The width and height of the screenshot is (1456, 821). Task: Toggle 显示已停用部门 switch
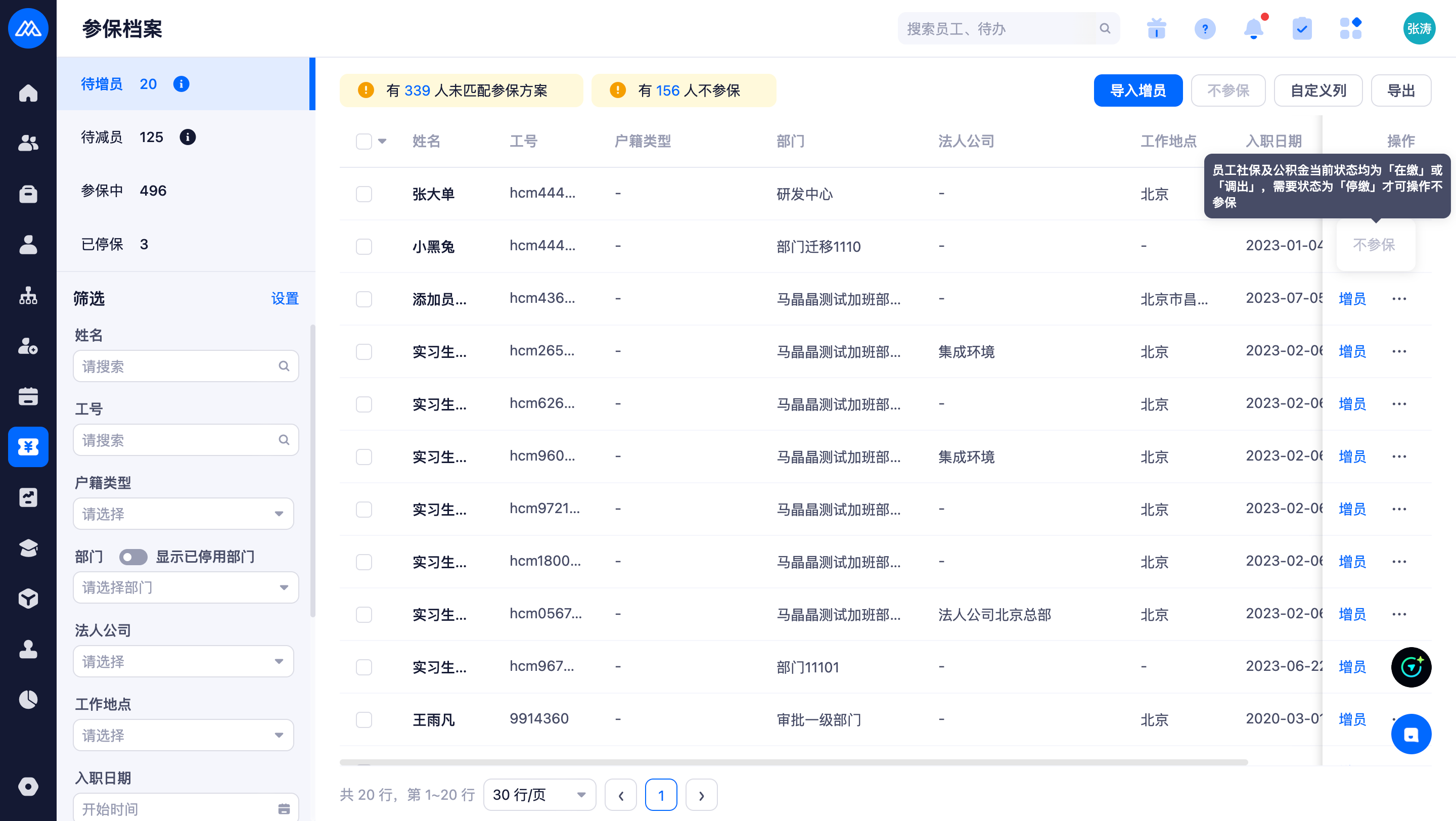[133, 557]
